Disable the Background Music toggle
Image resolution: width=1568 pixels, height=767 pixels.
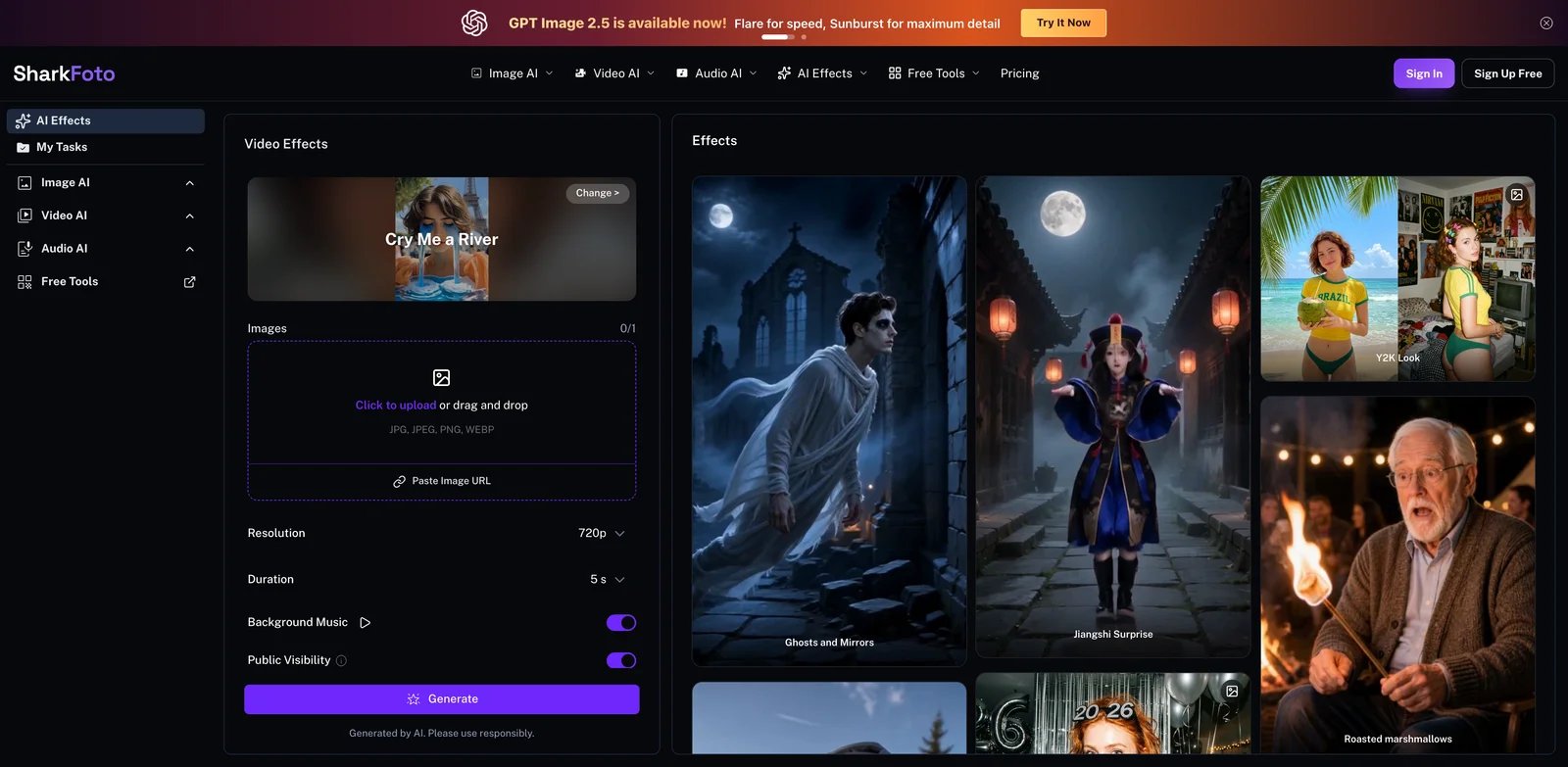621,623
